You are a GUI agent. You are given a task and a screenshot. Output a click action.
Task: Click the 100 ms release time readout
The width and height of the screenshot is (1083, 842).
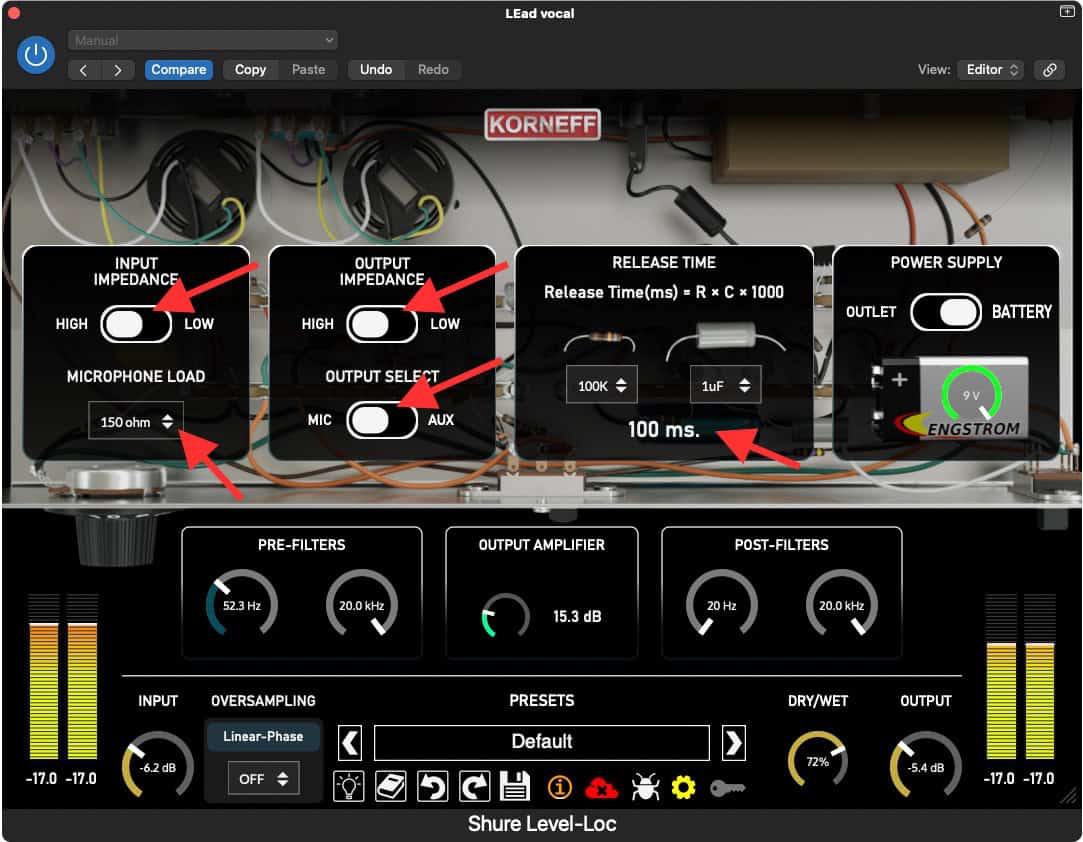pyautogui.click(x=664, y=430)
